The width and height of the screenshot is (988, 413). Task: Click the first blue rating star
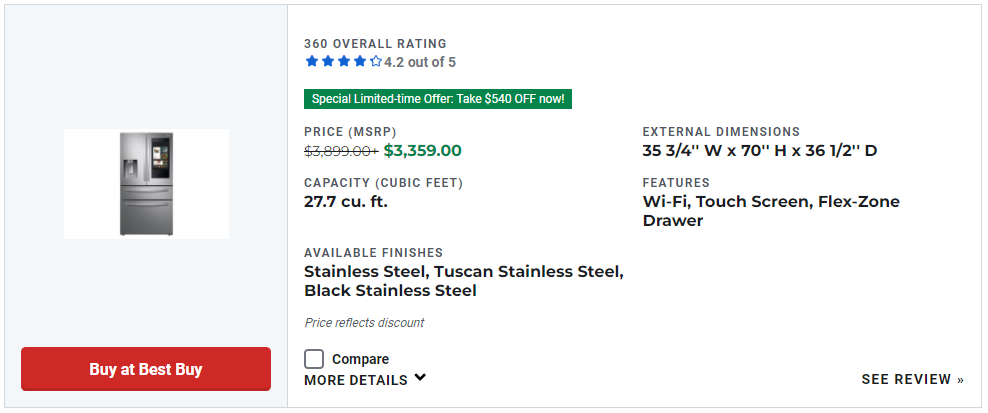pyautogui.click(x=312, y=62)
